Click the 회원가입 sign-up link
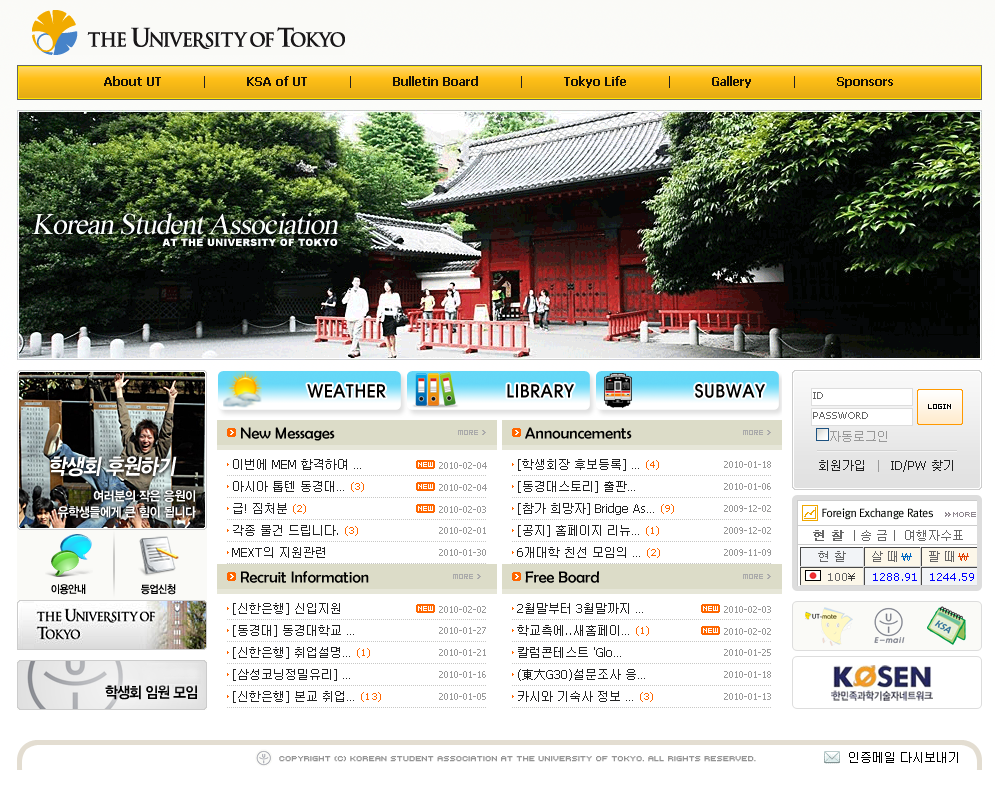Image resolution: width=995 pixels, height=799 pixels. click(x=841, y=465)
